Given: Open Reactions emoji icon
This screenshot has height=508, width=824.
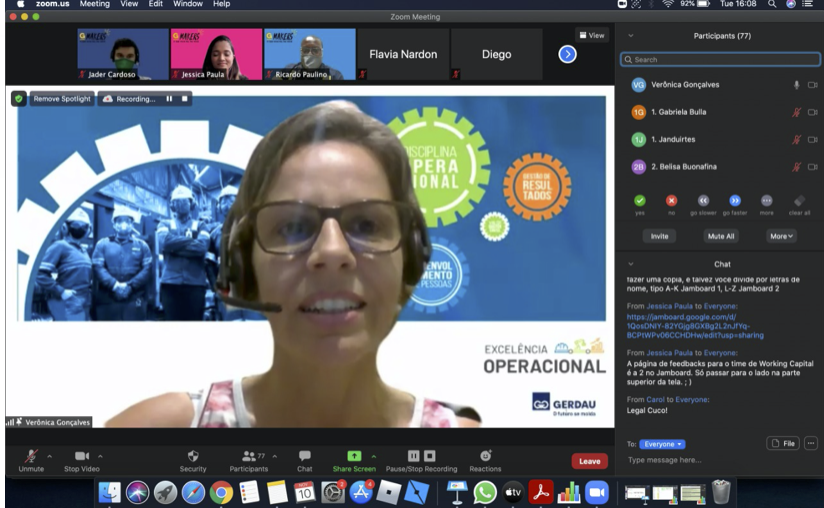Looking at the screenshot, I should [x=486, y=456].
